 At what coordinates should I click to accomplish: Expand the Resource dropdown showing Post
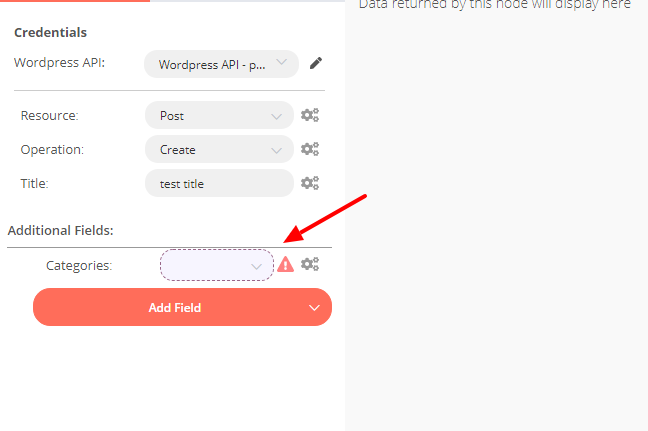point(219,115)
